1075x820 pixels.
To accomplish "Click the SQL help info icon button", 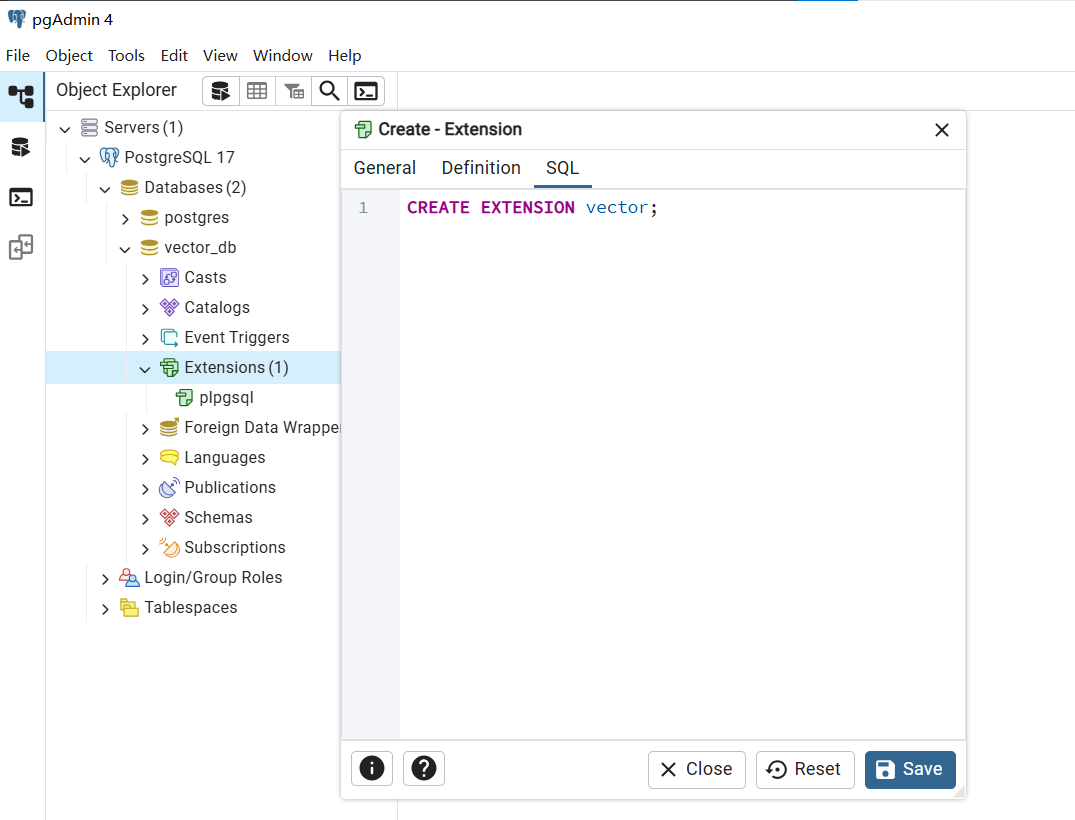I will pyautogui.click(x=372, y=769).
